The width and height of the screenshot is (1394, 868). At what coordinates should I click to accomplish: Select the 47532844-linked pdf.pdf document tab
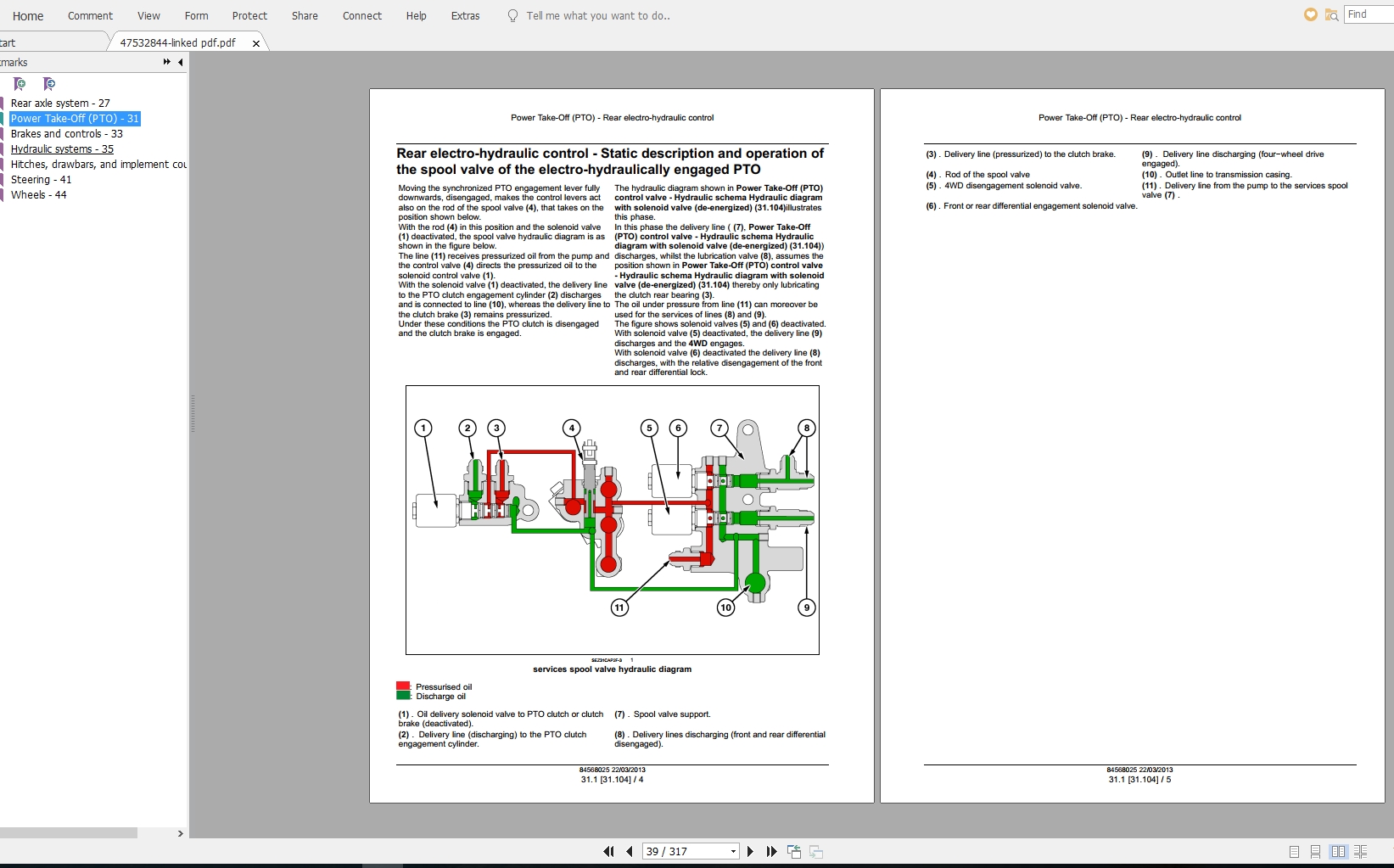(x=177, y=42)
